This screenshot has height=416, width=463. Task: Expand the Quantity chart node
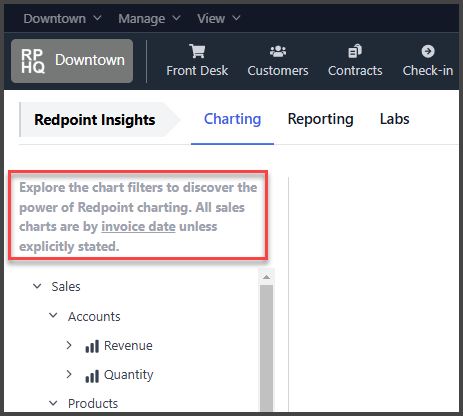(x=69, y=374)
